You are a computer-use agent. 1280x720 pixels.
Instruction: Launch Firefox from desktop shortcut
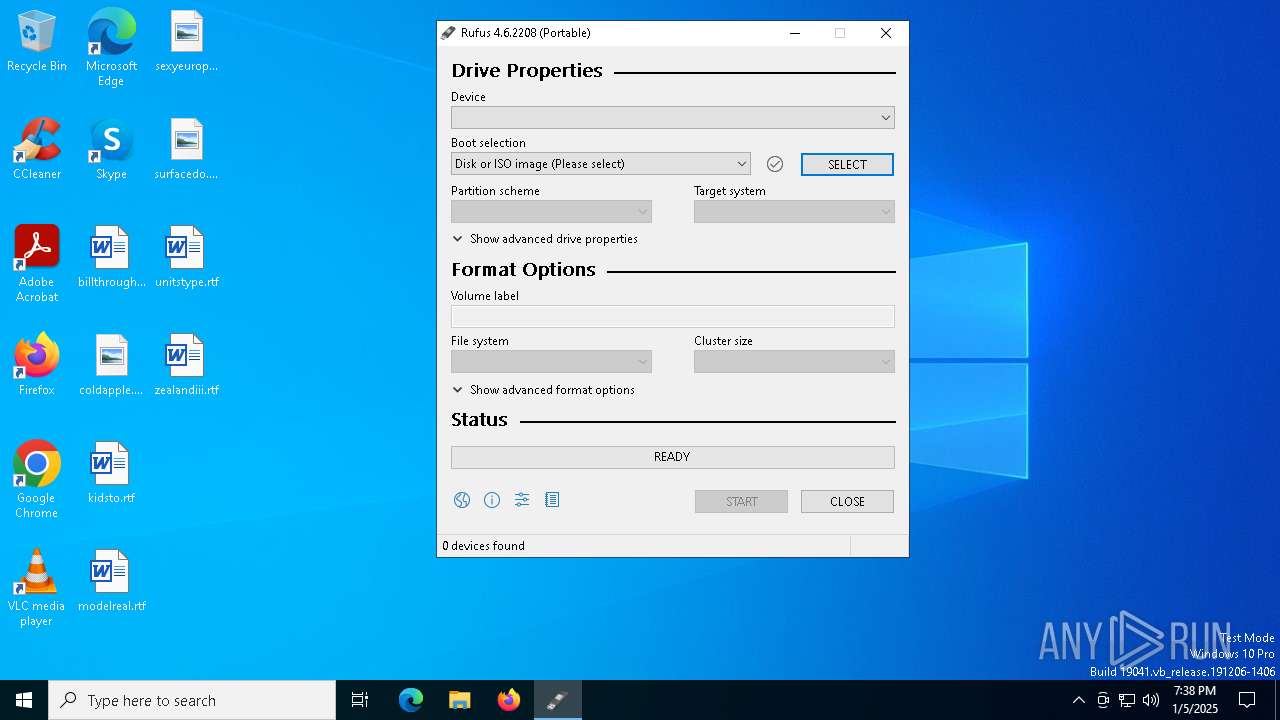tap(37, 366)
